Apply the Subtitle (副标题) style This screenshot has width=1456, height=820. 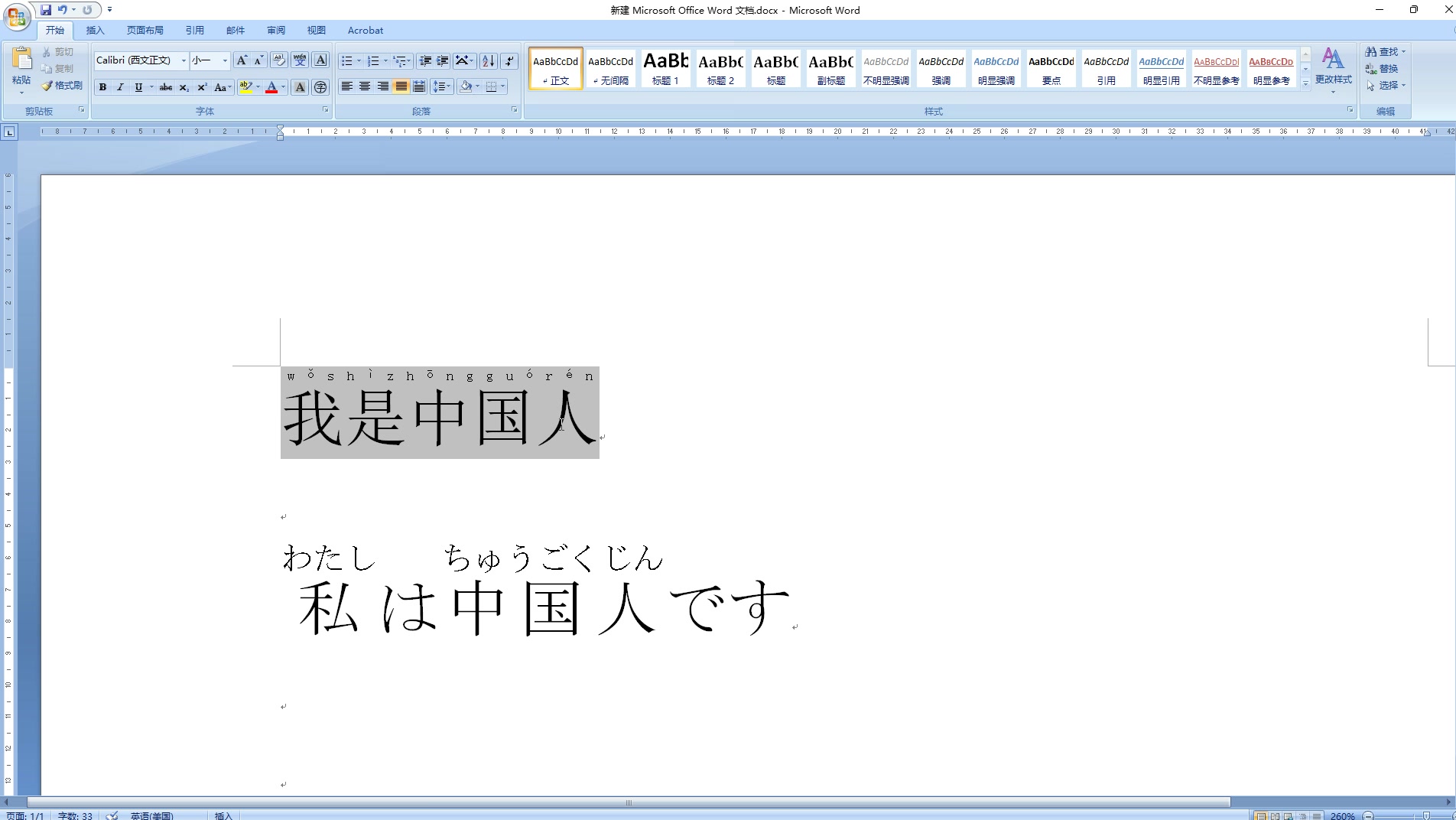coord(830,69)
